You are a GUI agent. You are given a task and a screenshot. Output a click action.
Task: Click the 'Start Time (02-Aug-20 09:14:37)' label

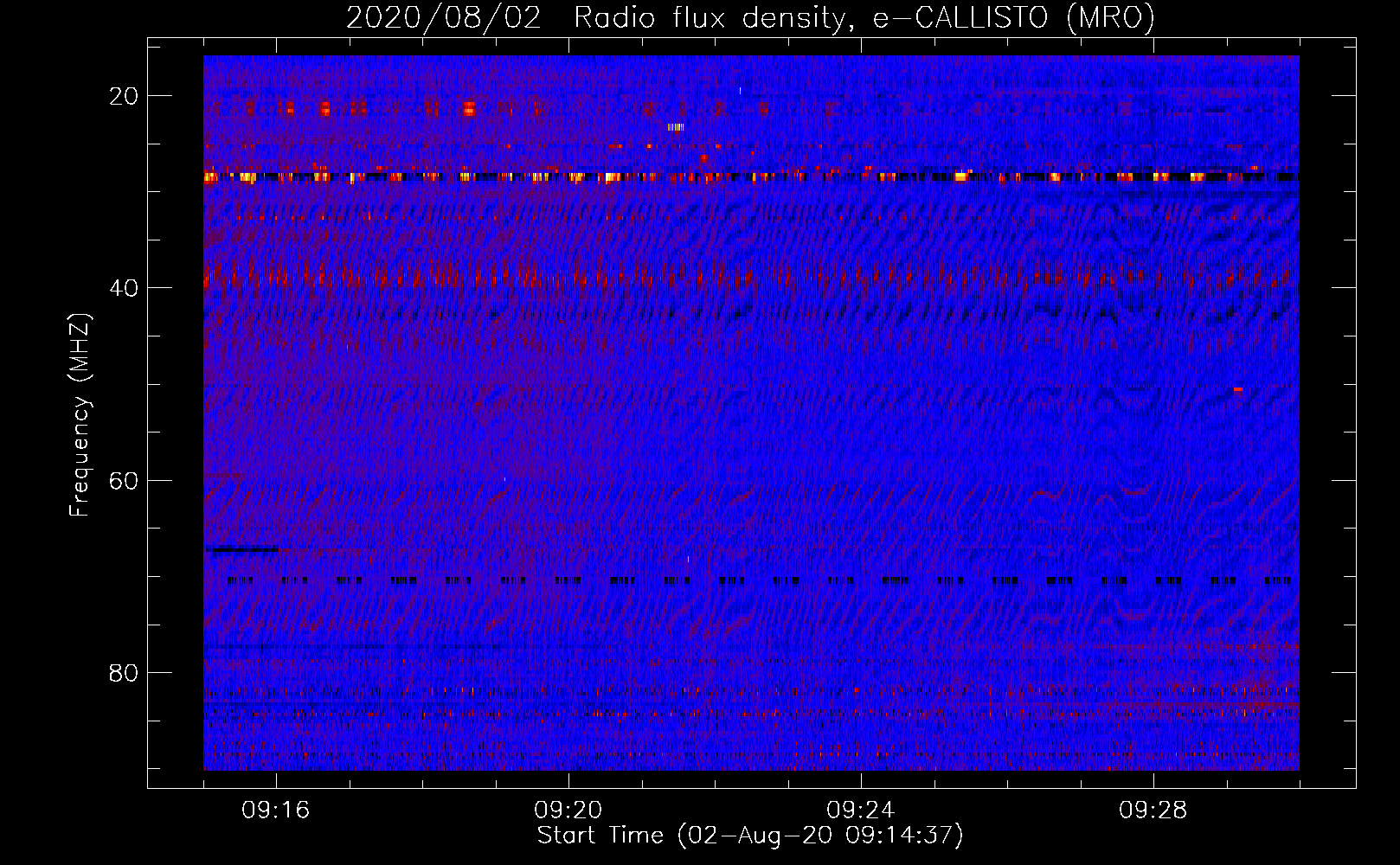[x=750, y=836]
